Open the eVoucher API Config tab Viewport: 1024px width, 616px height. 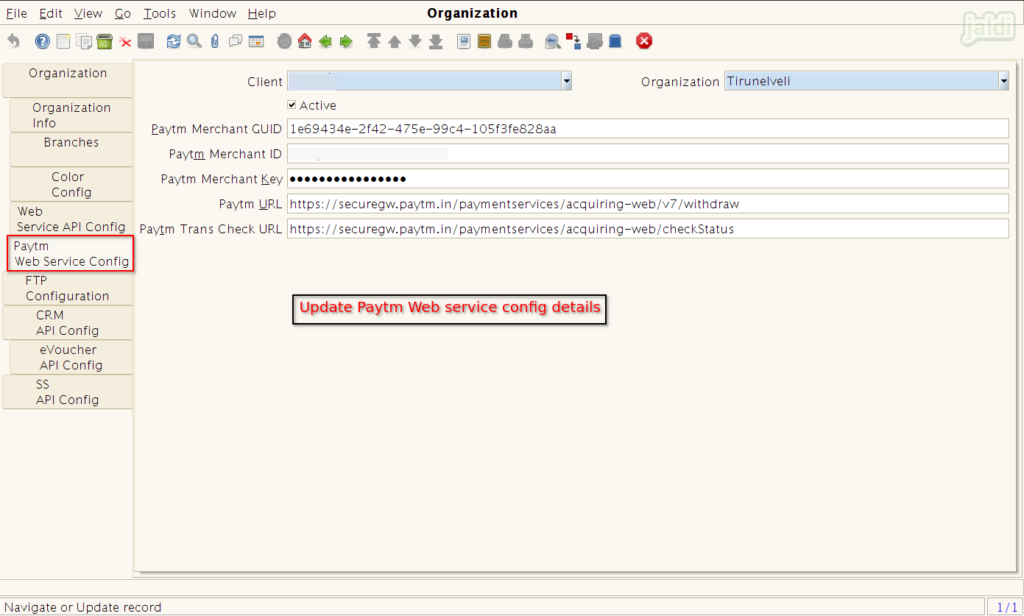(x=71, y=357)
